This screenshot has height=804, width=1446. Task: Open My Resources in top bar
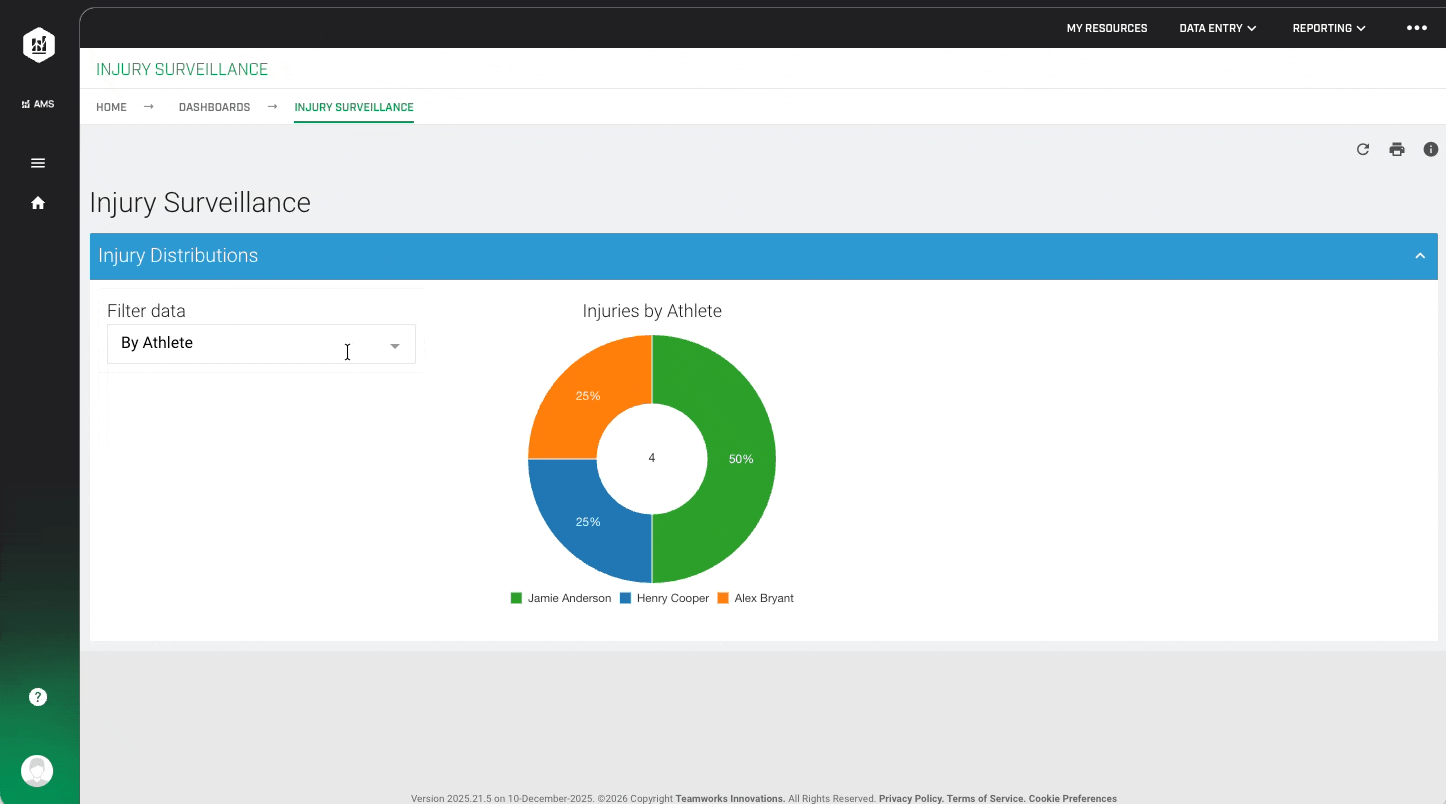(1107, 28)
